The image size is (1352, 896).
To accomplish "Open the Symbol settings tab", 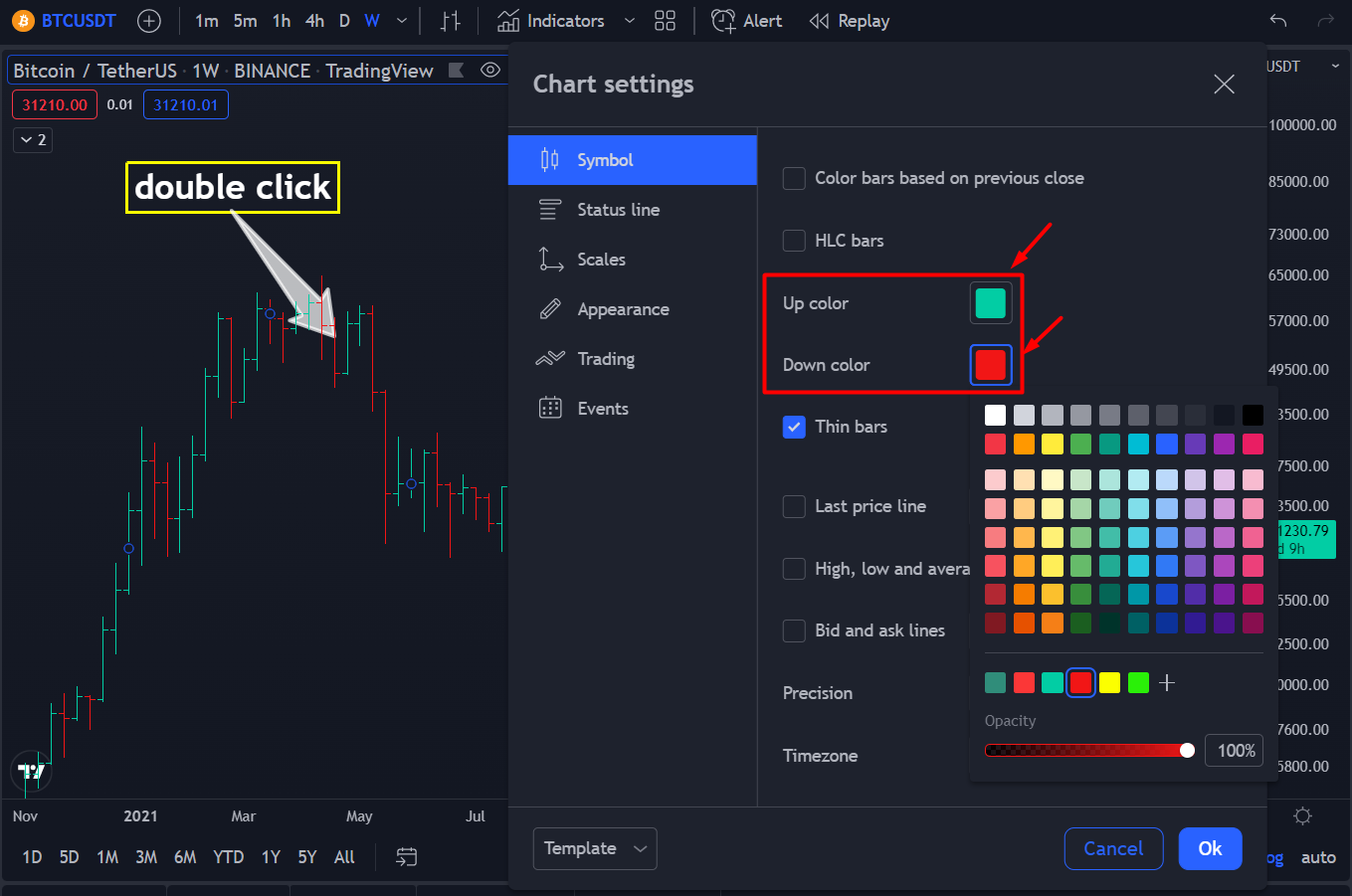I will pos(633,160).
